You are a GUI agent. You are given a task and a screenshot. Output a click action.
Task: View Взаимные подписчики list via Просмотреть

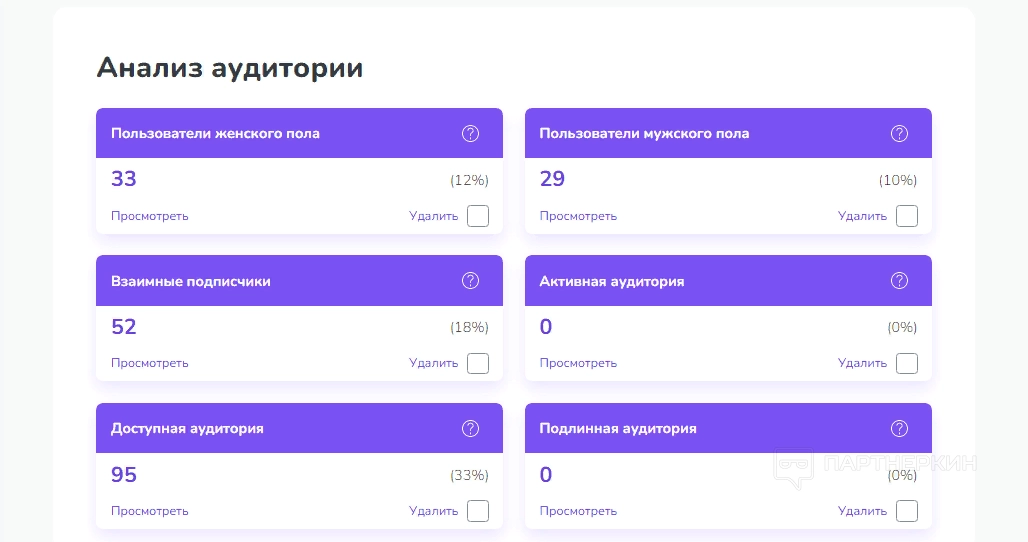(x=150, y=363)
